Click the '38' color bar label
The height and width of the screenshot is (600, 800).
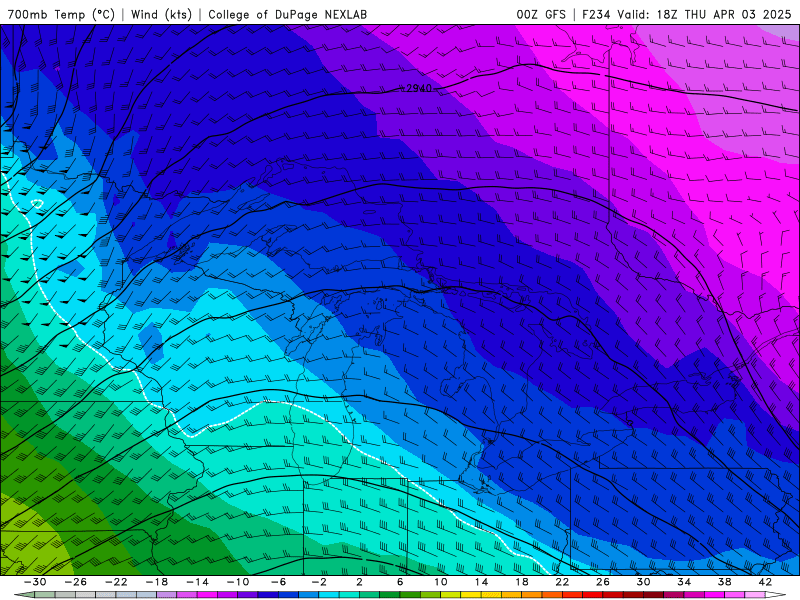pyautogui.click(x=724, y=582)
